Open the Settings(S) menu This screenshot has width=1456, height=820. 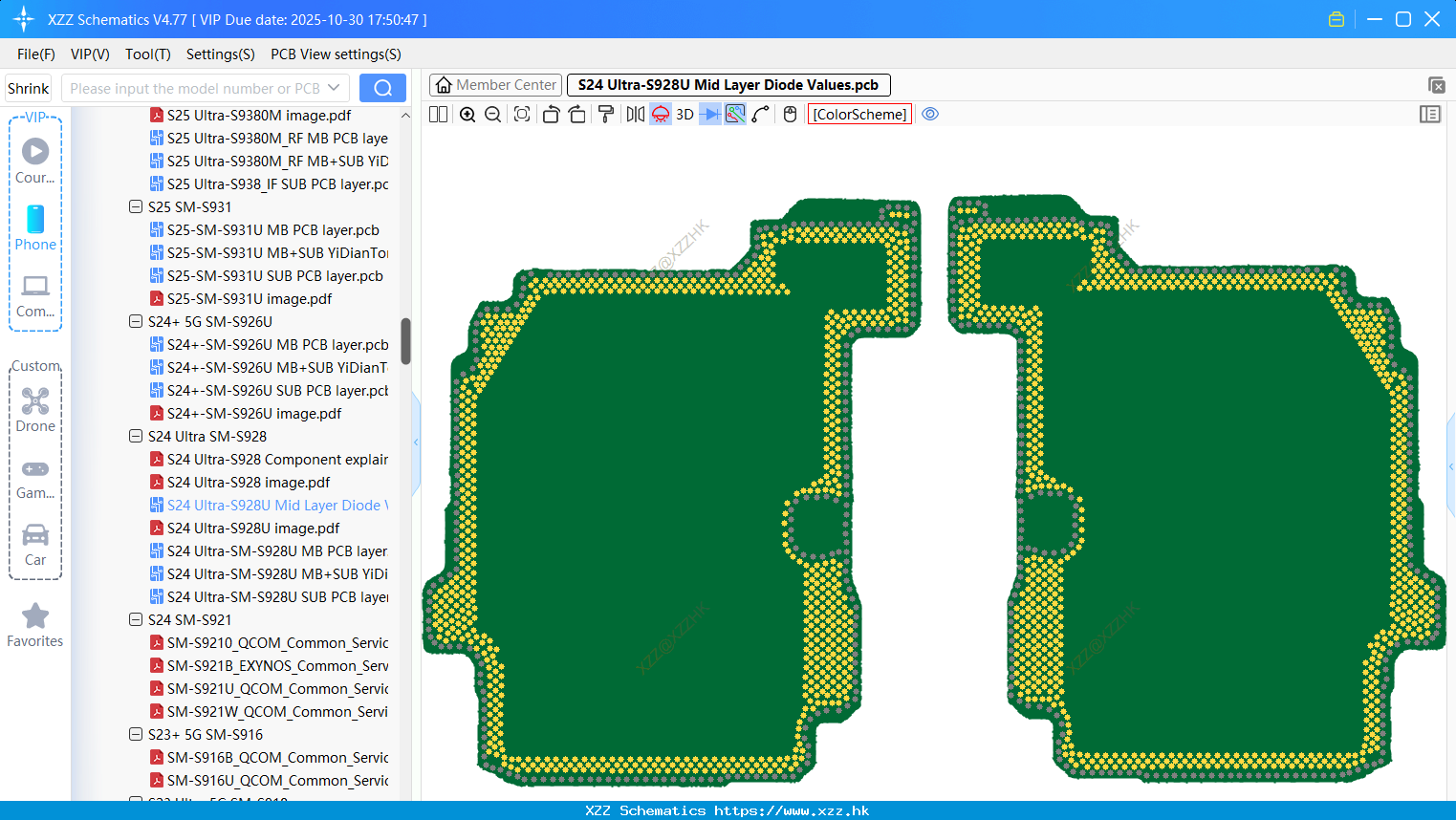[221, 54]
